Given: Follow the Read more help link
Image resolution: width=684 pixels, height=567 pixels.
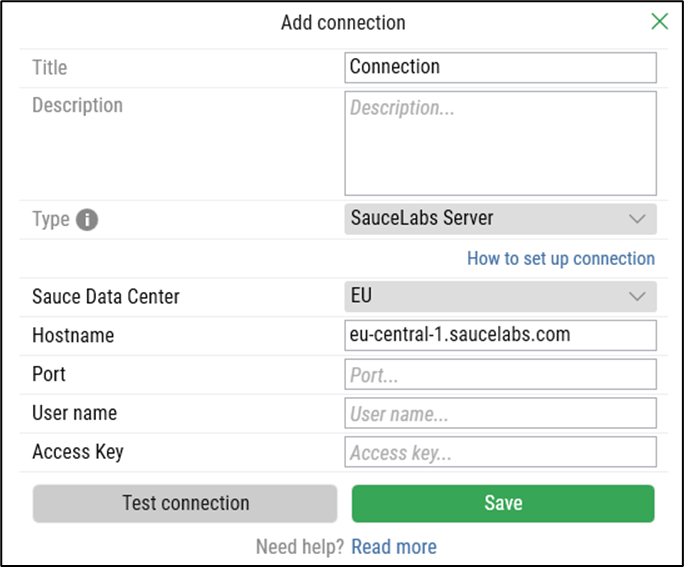Looking at the screenshot, I should point(393,547).
